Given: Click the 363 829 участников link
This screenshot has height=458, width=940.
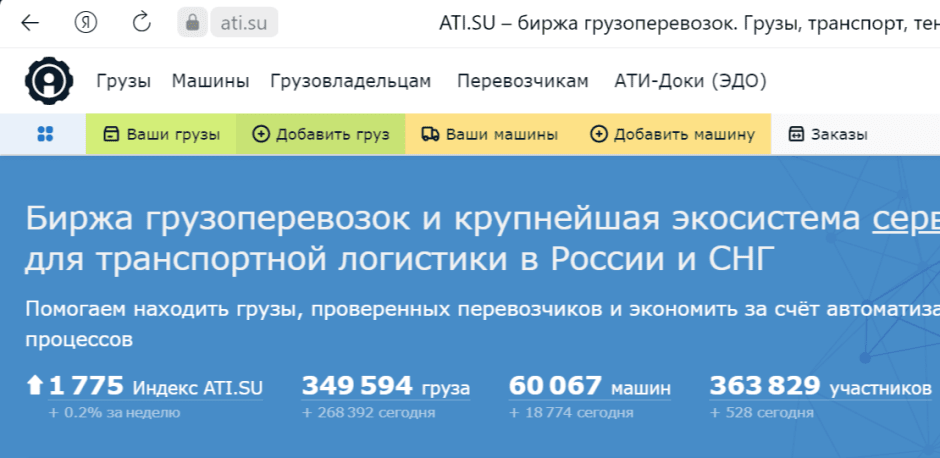Looking at the screenshot, I should coord(821,387).
